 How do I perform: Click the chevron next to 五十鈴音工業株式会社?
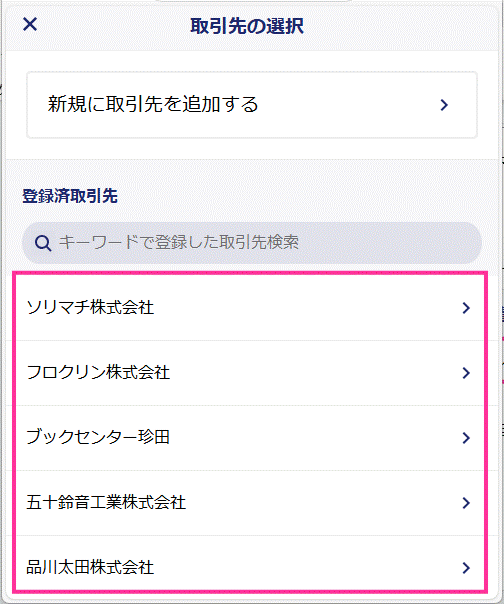[466, 503]
